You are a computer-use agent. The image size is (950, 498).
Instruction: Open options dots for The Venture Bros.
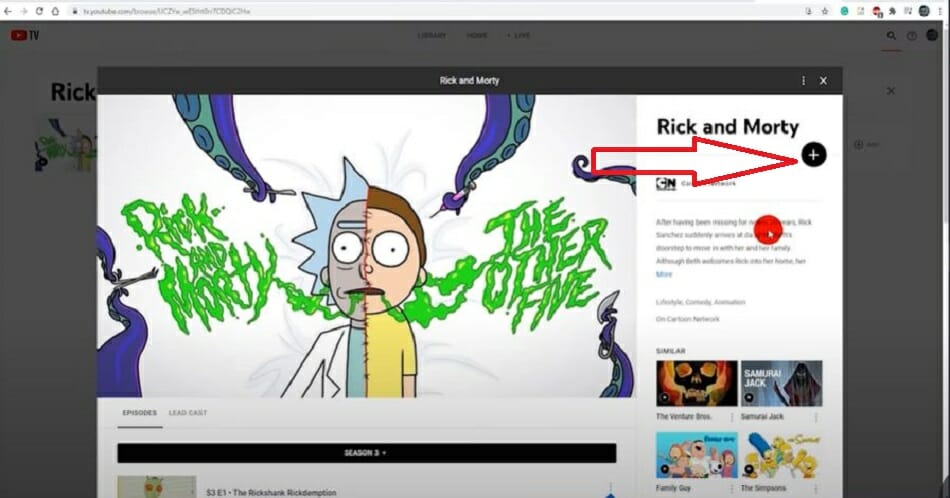(732, 417)
